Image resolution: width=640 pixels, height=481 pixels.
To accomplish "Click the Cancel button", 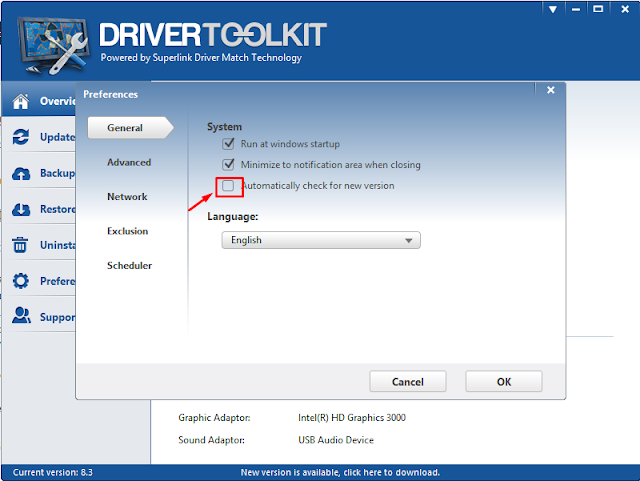I will click(x=408, y=381).
